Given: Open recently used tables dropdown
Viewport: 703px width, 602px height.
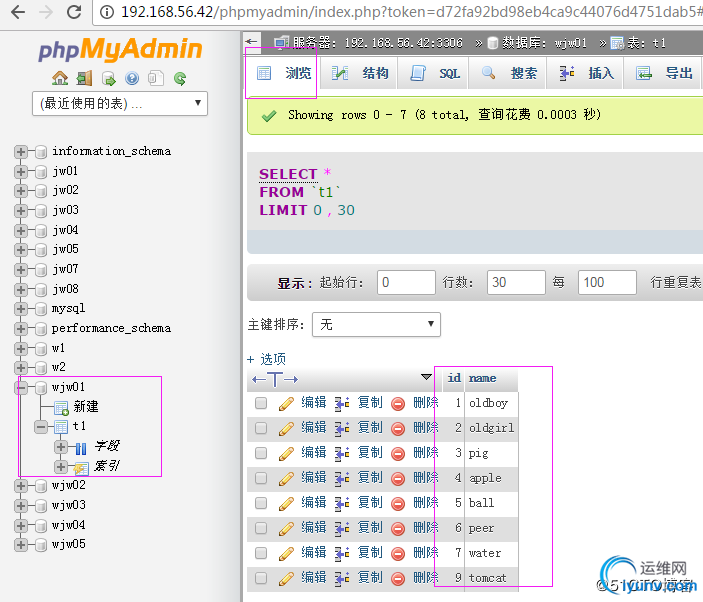Looking at the screenshot, I should pyautogui.click(x=120, y=104).
